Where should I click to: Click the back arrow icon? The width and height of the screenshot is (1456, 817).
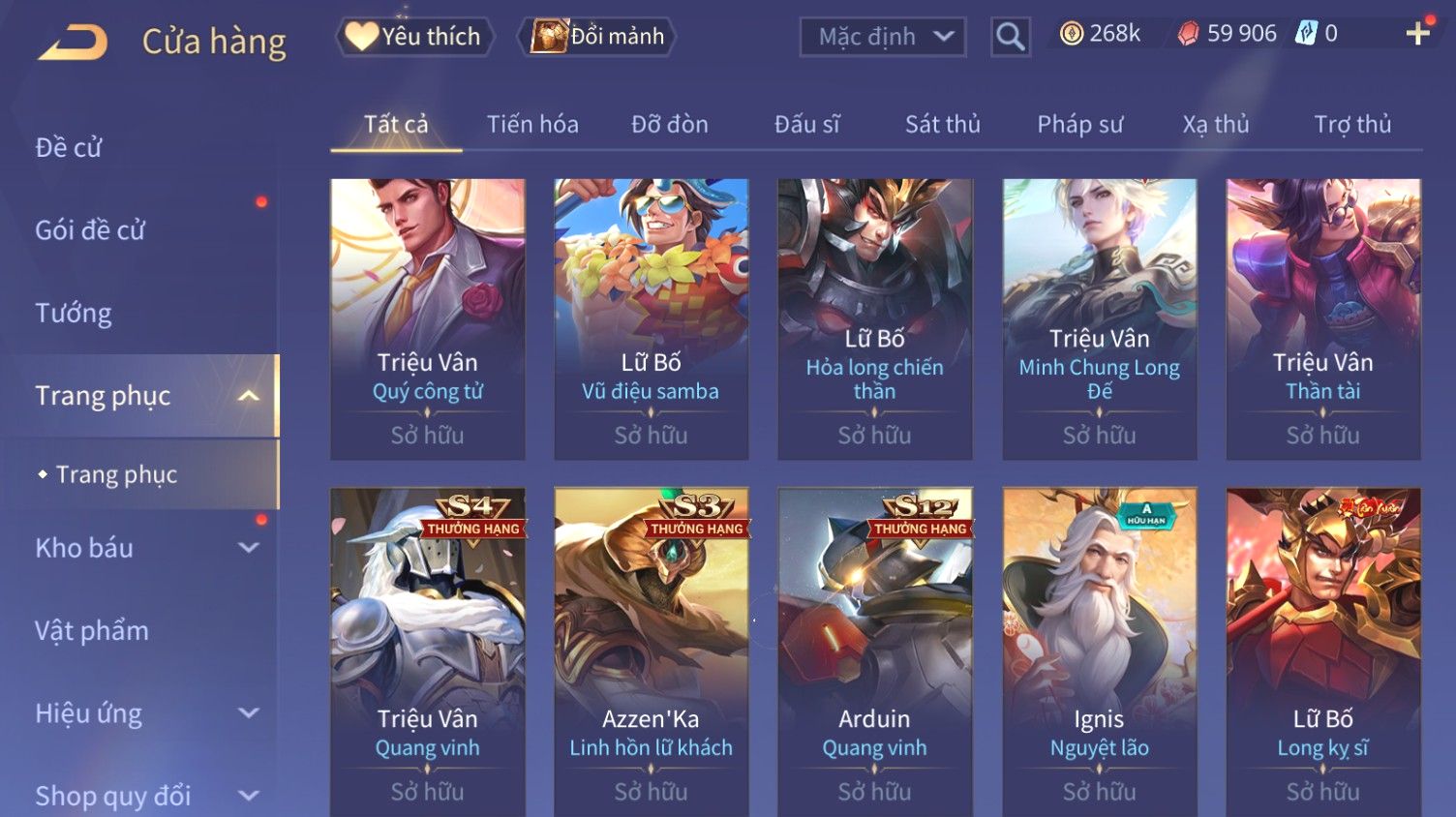click(x=73, y=41)
